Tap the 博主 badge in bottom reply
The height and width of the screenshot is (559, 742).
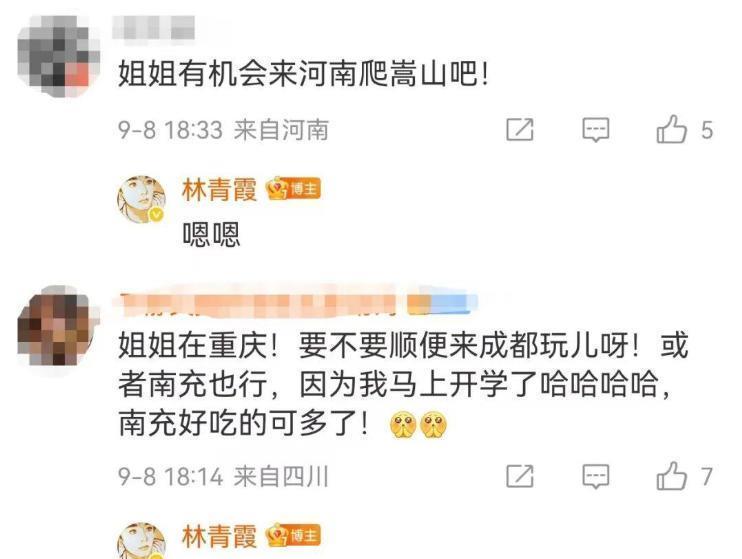coord(293,536)
